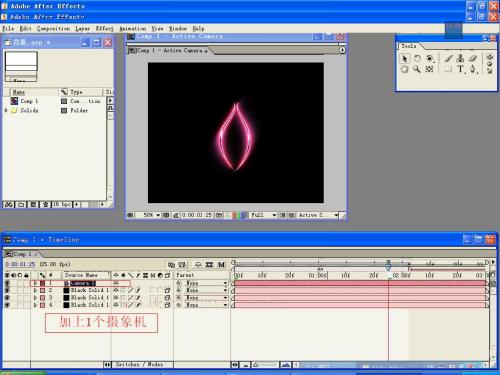Choose local axis mode in Tools panel
Screen dimensions: 500x375
(490, 57)
